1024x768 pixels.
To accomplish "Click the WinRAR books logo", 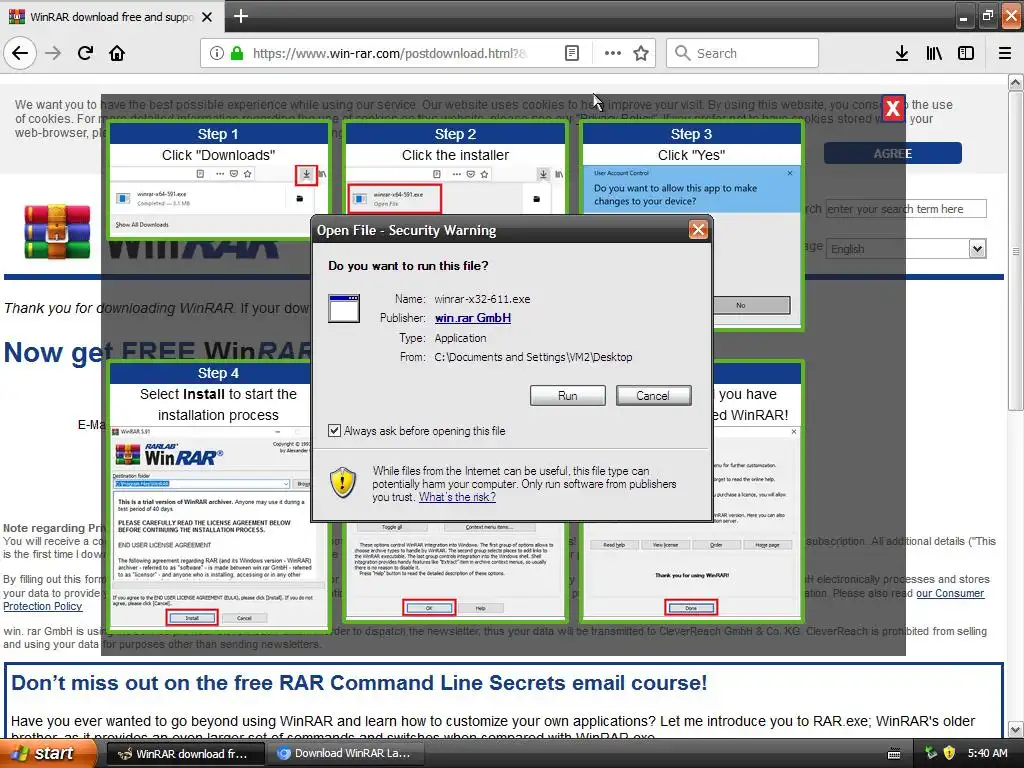I will click(57, 232).
